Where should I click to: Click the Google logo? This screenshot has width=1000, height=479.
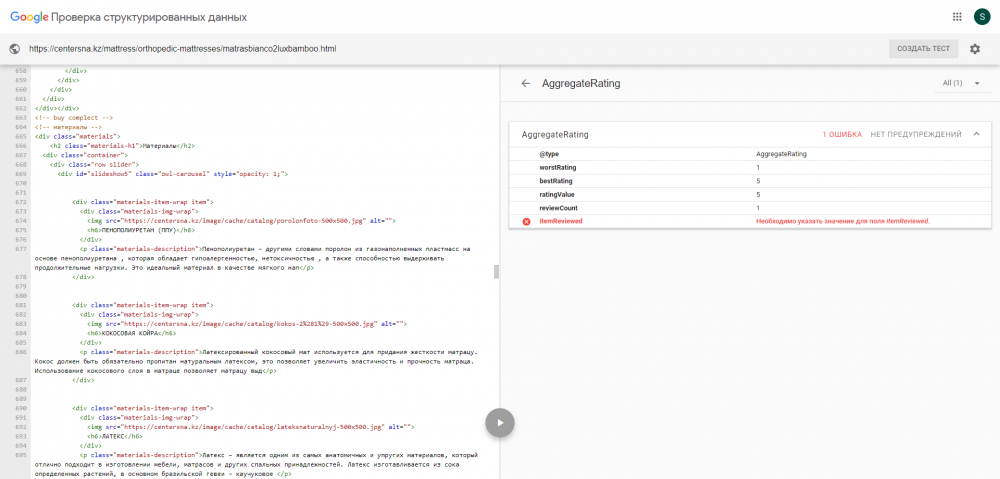[29, 17]
